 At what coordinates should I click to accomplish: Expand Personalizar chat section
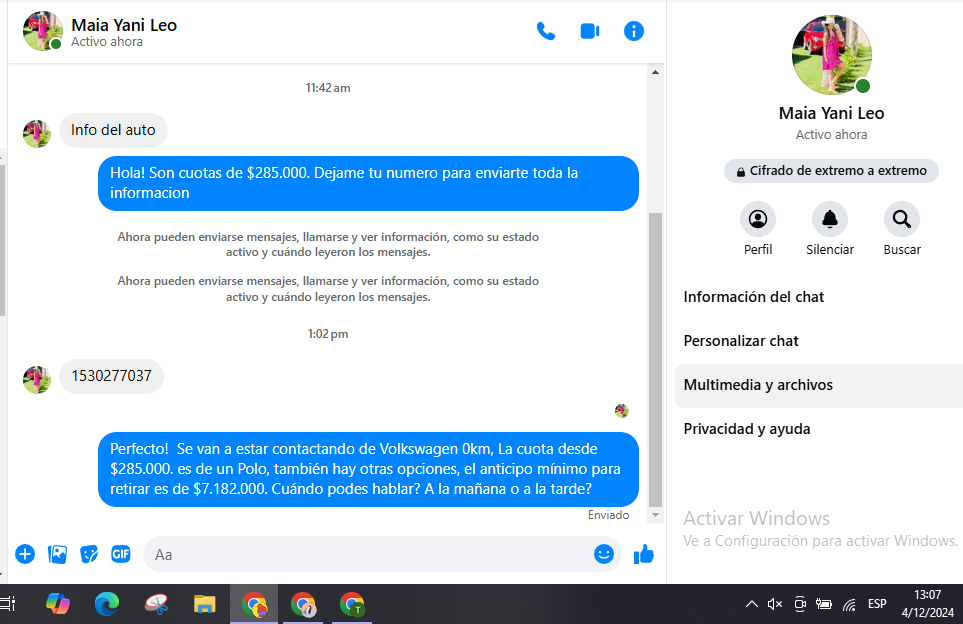pyautogui.click(x=819, y=341)
